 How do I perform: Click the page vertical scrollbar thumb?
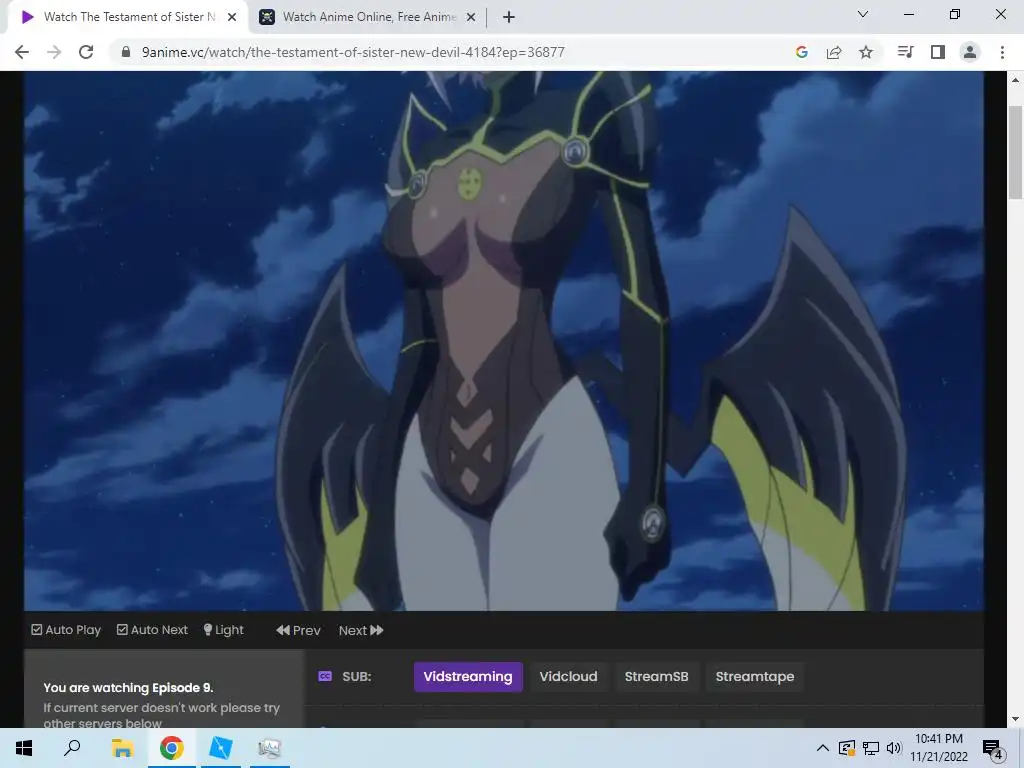pyautogui.click(x=1015, y=152)
